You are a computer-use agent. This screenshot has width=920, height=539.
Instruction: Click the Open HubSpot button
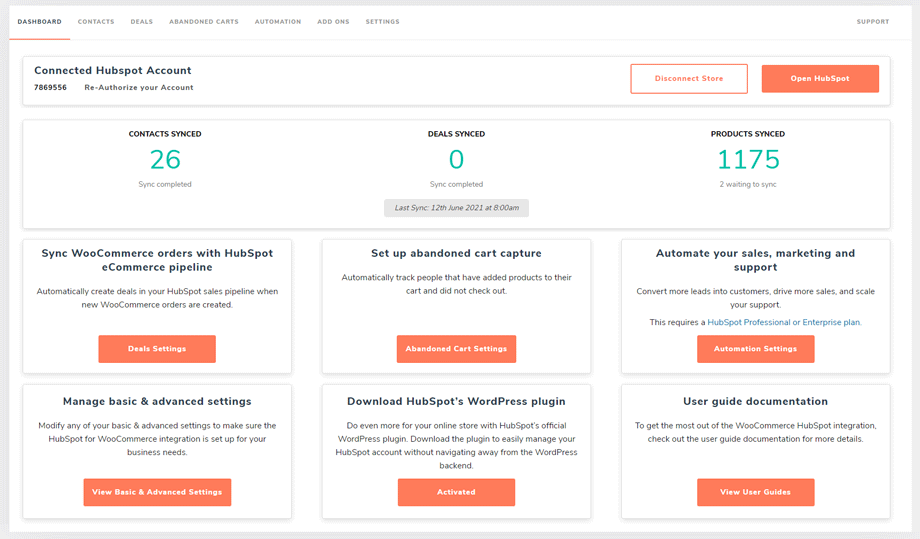pyautogui.click(x=820, y=79)
